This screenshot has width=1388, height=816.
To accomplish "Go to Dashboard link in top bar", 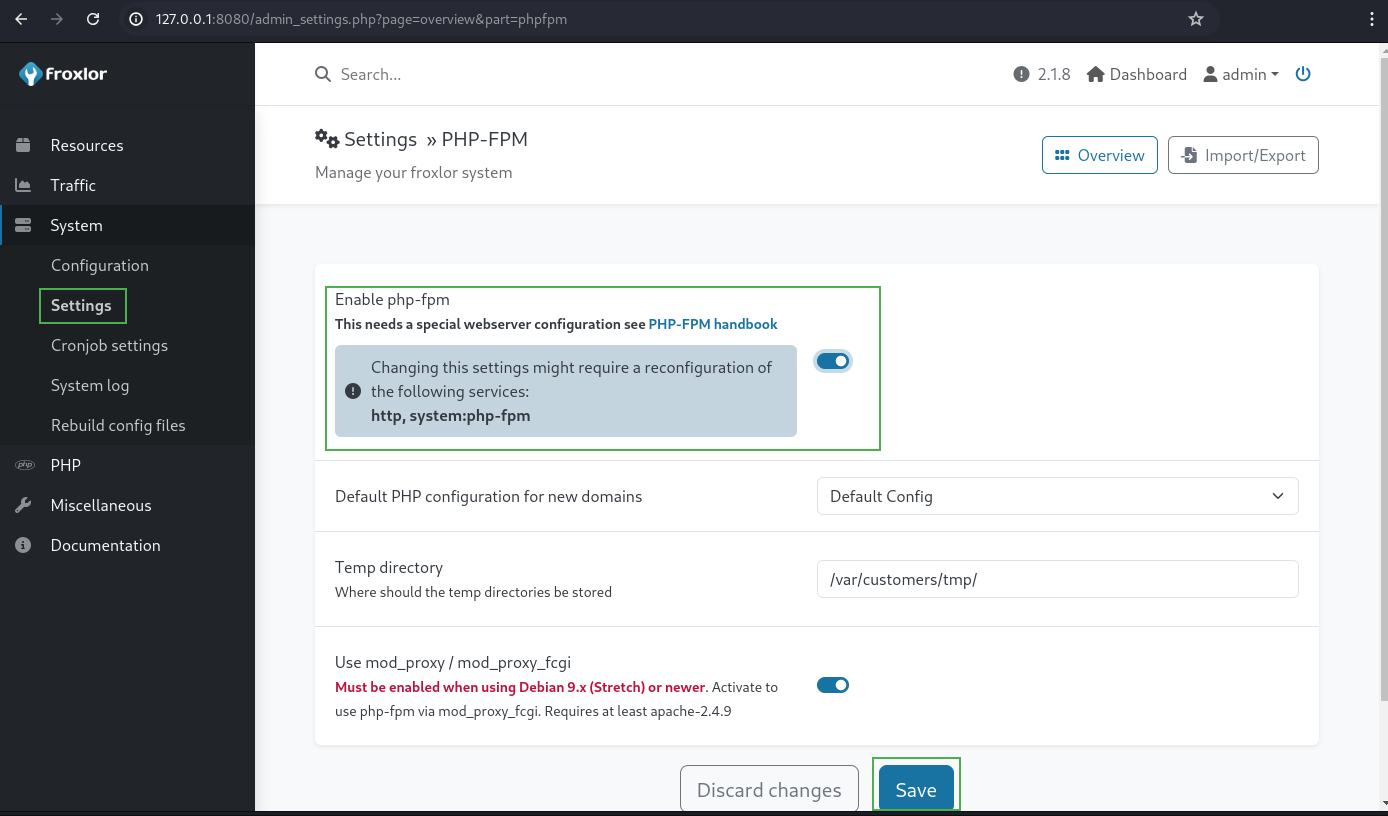I will (x=1137, y=74).
